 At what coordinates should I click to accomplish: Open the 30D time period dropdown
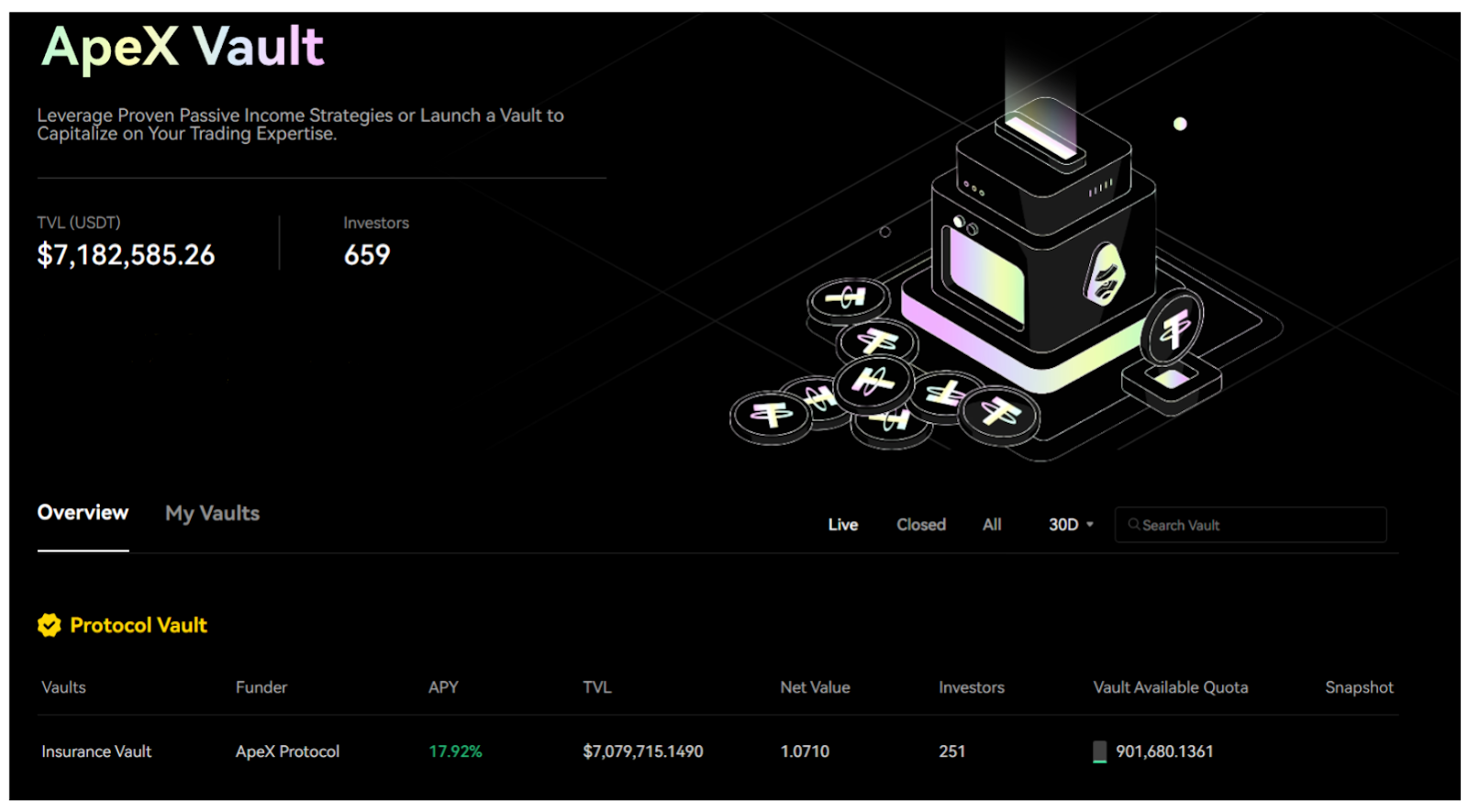(1071, 525)
